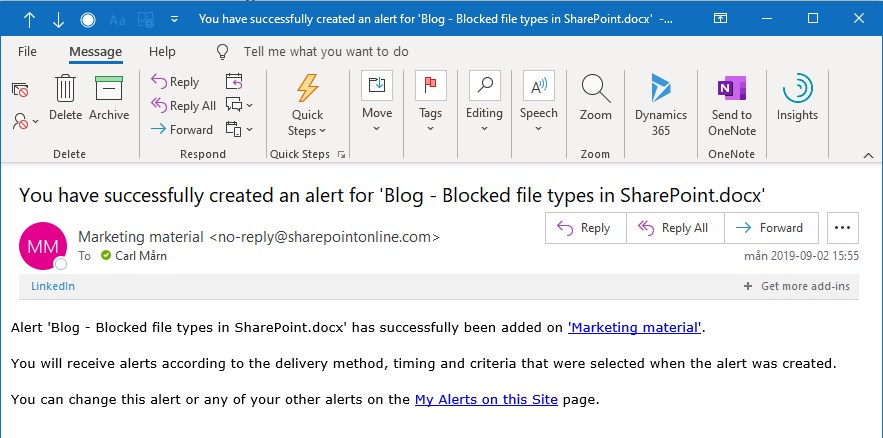Click recipient Carl Mårn

141,256
